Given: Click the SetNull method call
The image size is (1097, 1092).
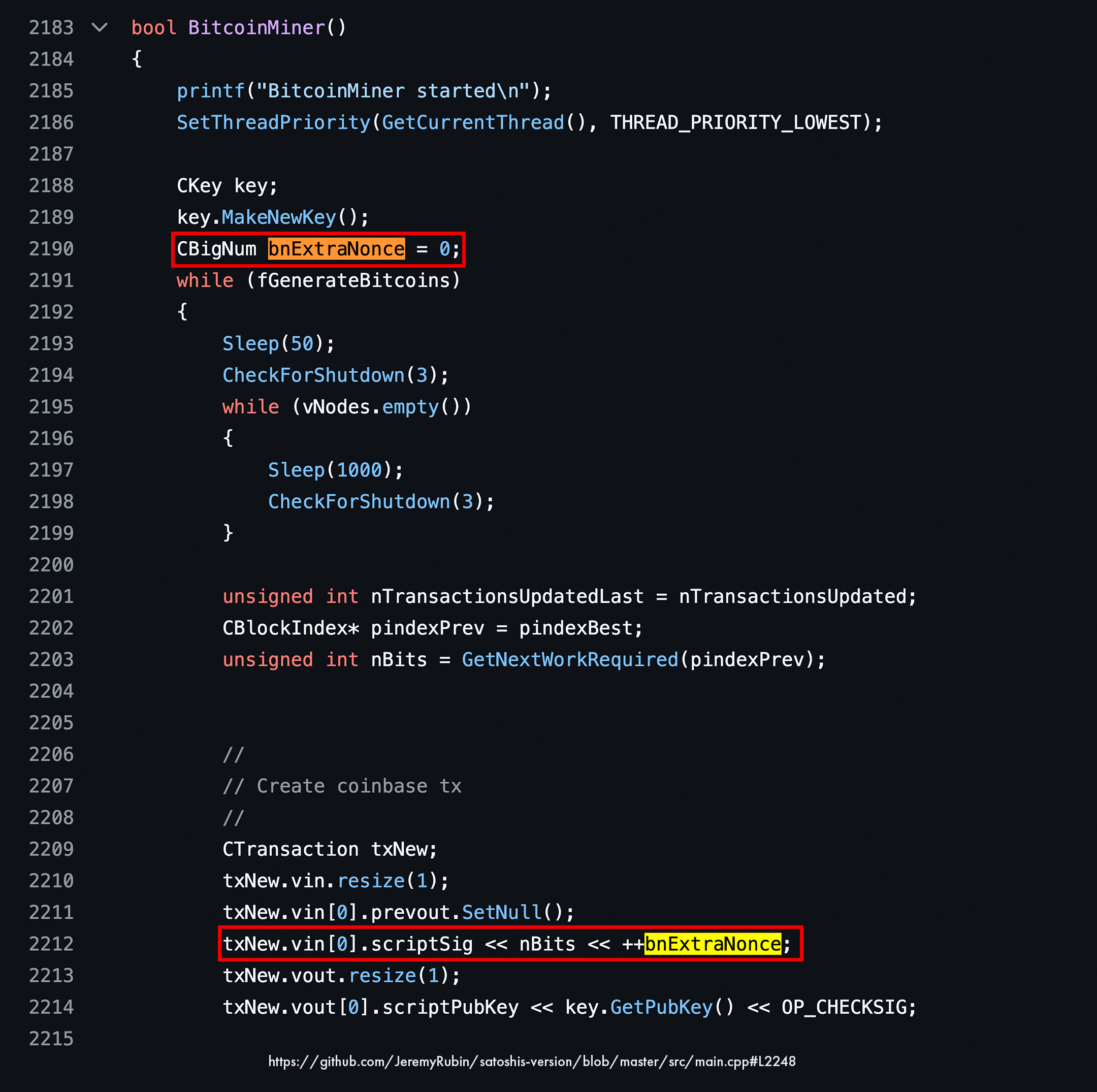Looking at the screenshot, I should [x=502, y=912].
